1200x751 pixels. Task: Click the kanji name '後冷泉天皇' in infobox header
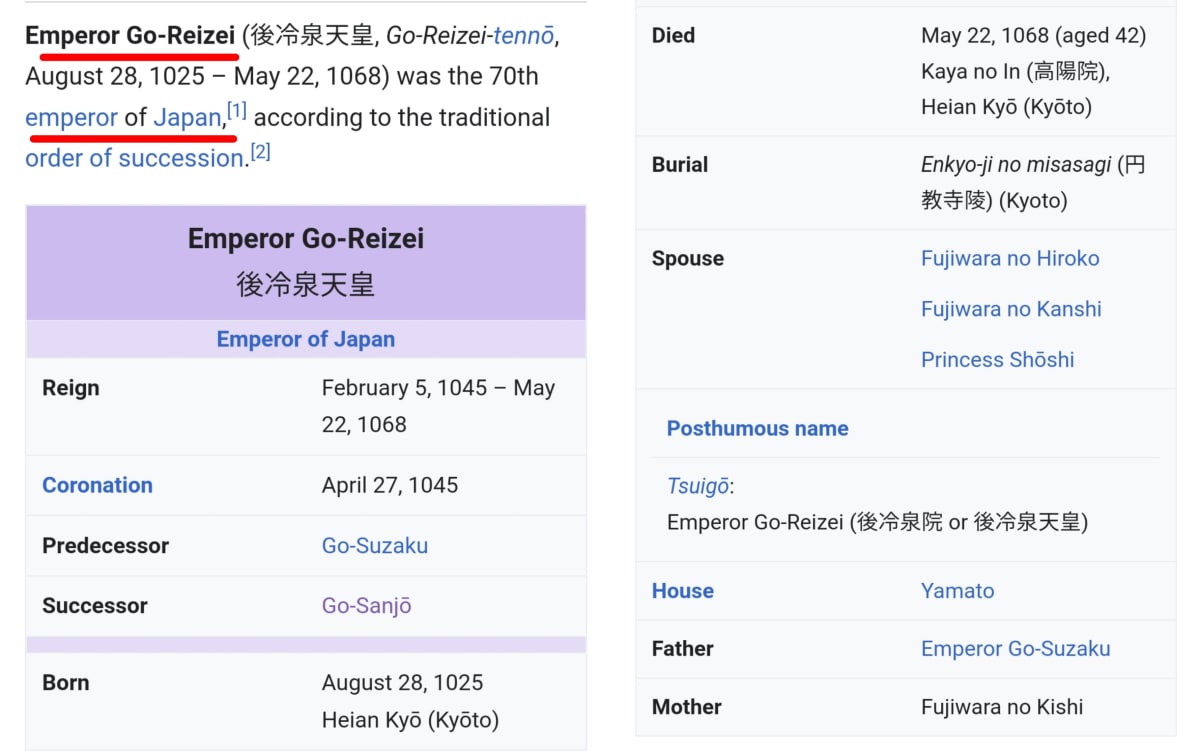[306, 284]
